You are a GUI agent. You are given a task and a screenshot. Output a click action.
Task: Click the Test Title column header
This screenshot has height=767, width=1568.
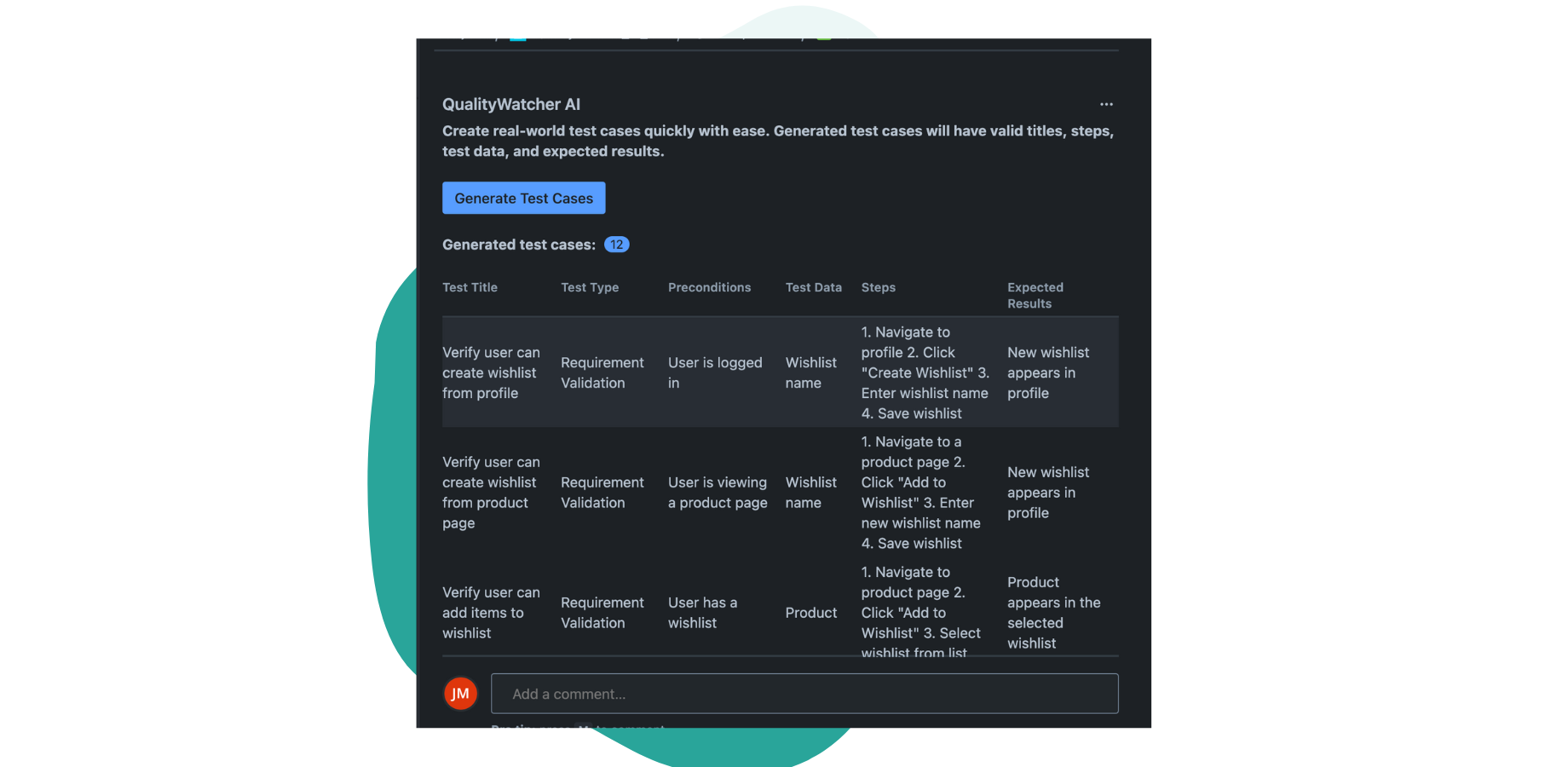click(x=470, y=287)
